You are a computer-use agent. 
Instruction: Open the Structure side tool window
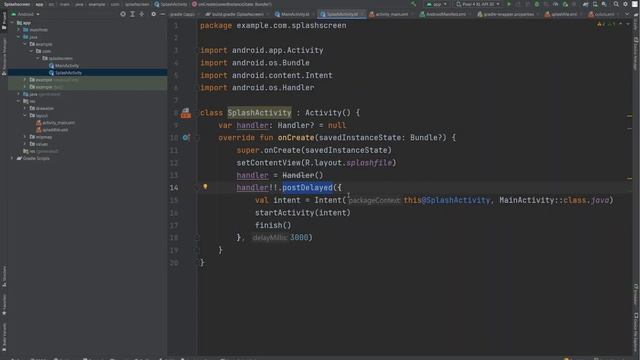pyautogui.click(x=4, y=277)
